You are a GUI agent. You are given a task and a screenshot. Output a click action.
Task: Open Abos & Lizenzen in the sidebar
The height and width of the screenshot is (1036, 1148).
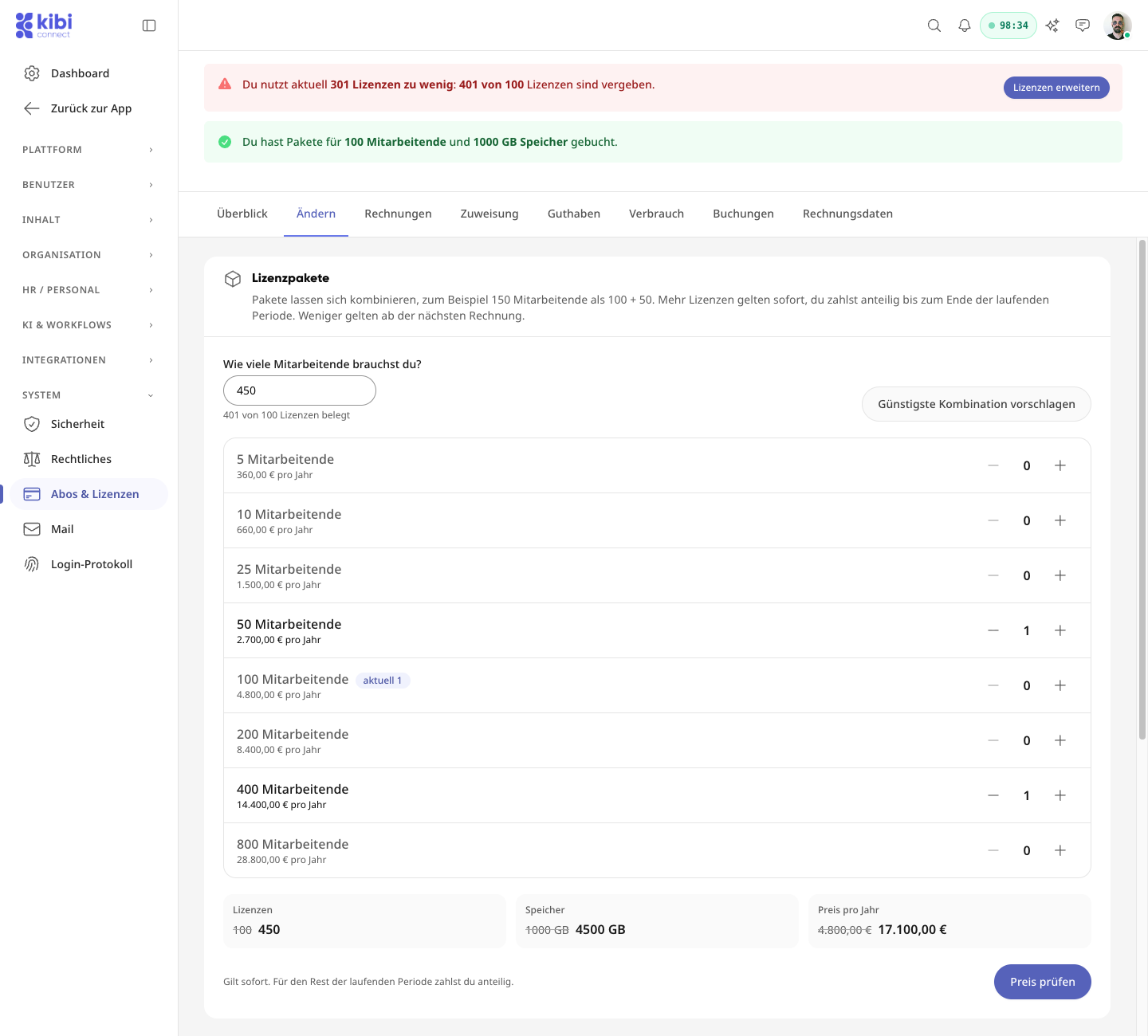click(x=88, y=494)
